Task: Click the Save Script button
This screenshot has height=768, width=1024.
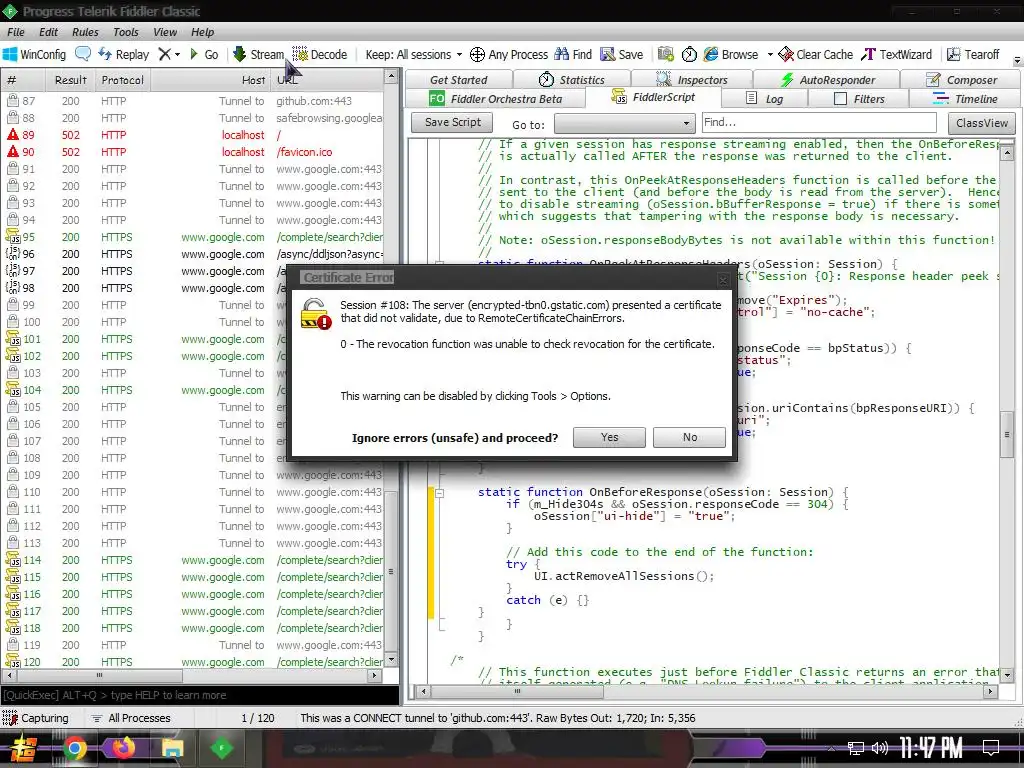Action: tap(453, 122)
